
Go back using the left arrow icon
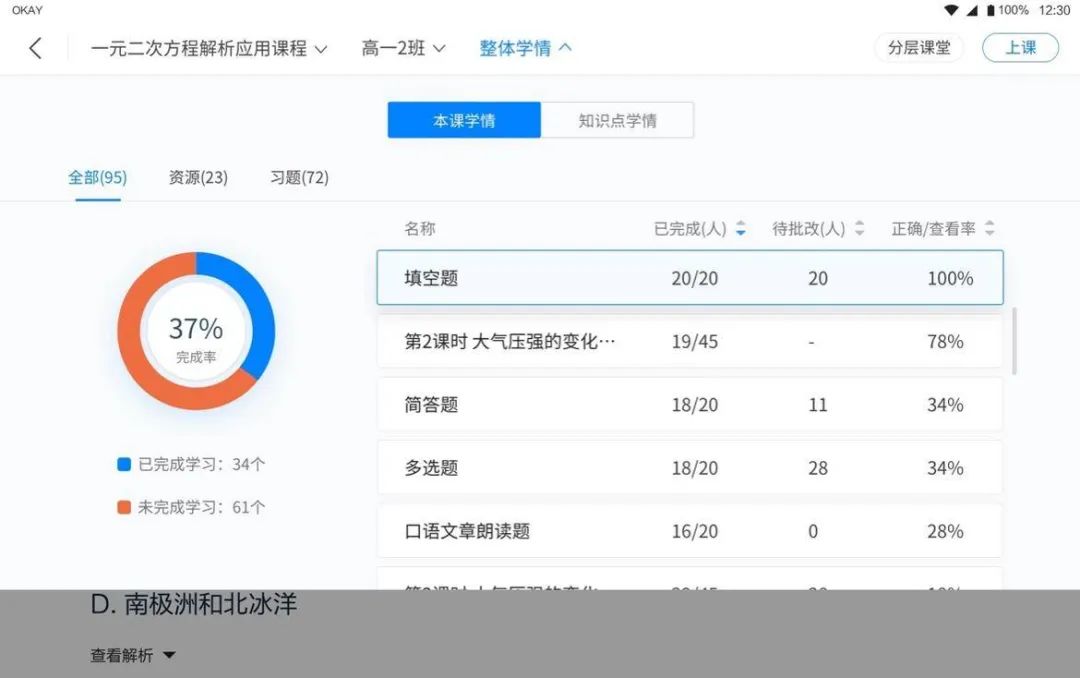pyautogui.click(x=36, y=48)
